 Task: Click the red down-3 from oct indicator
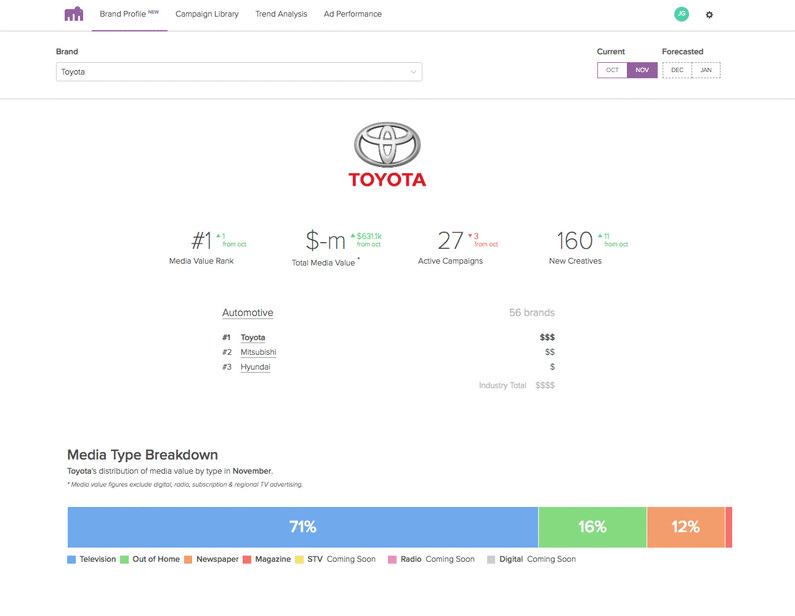483,240
